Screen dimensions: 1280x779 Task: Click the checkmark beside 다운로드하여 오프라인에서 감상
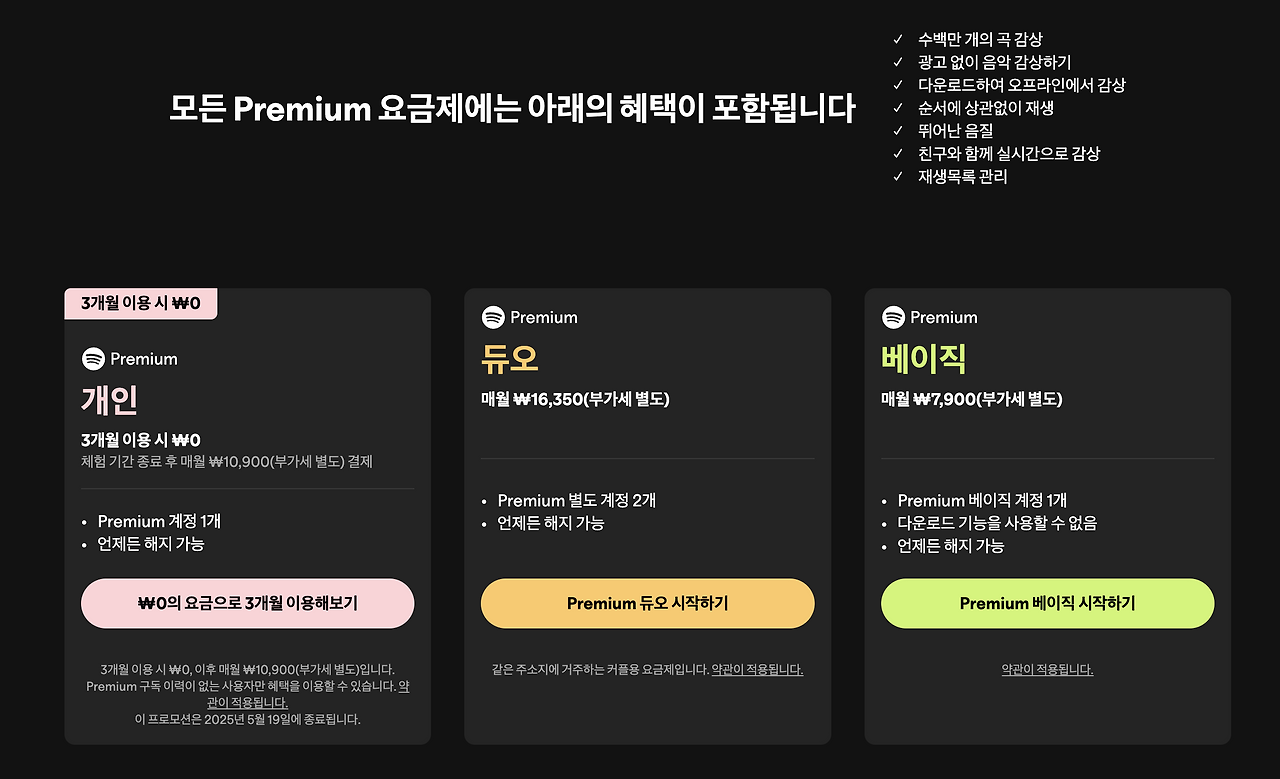point(897,85)
